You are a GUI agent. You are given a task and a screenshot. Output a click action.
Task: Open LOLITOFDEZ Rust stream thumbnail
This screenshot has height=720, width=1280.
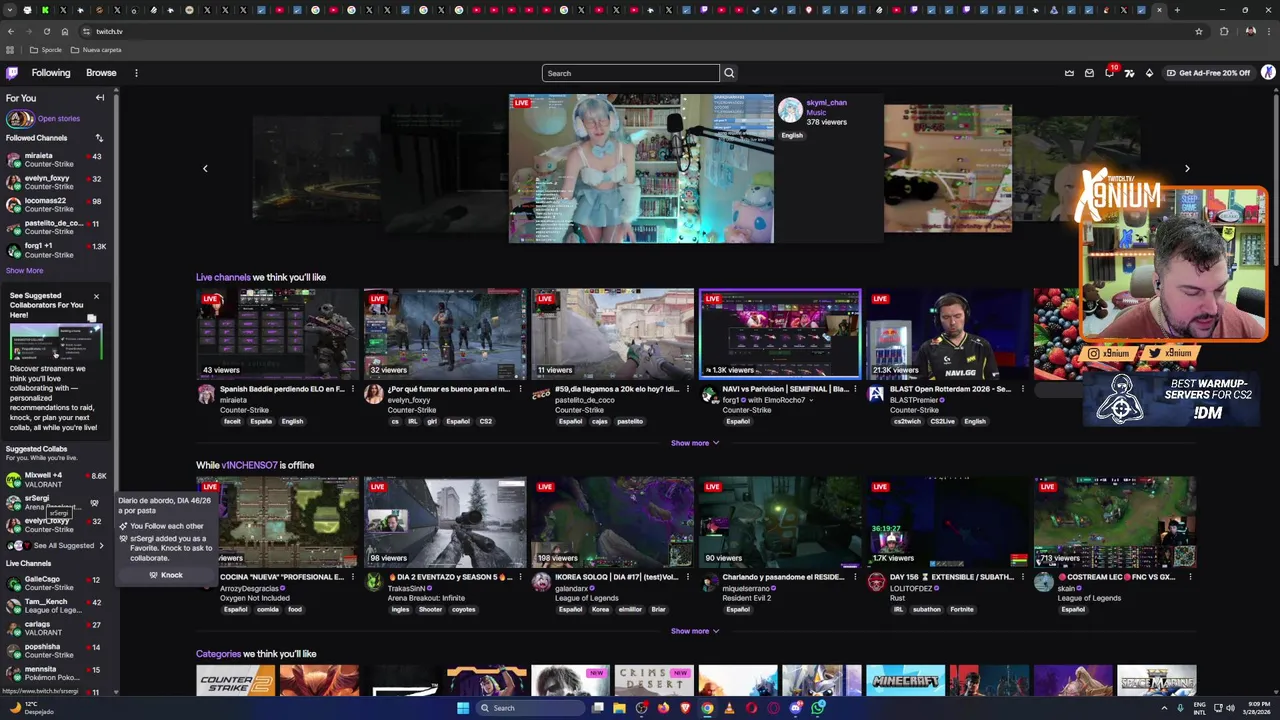(948, 522)
